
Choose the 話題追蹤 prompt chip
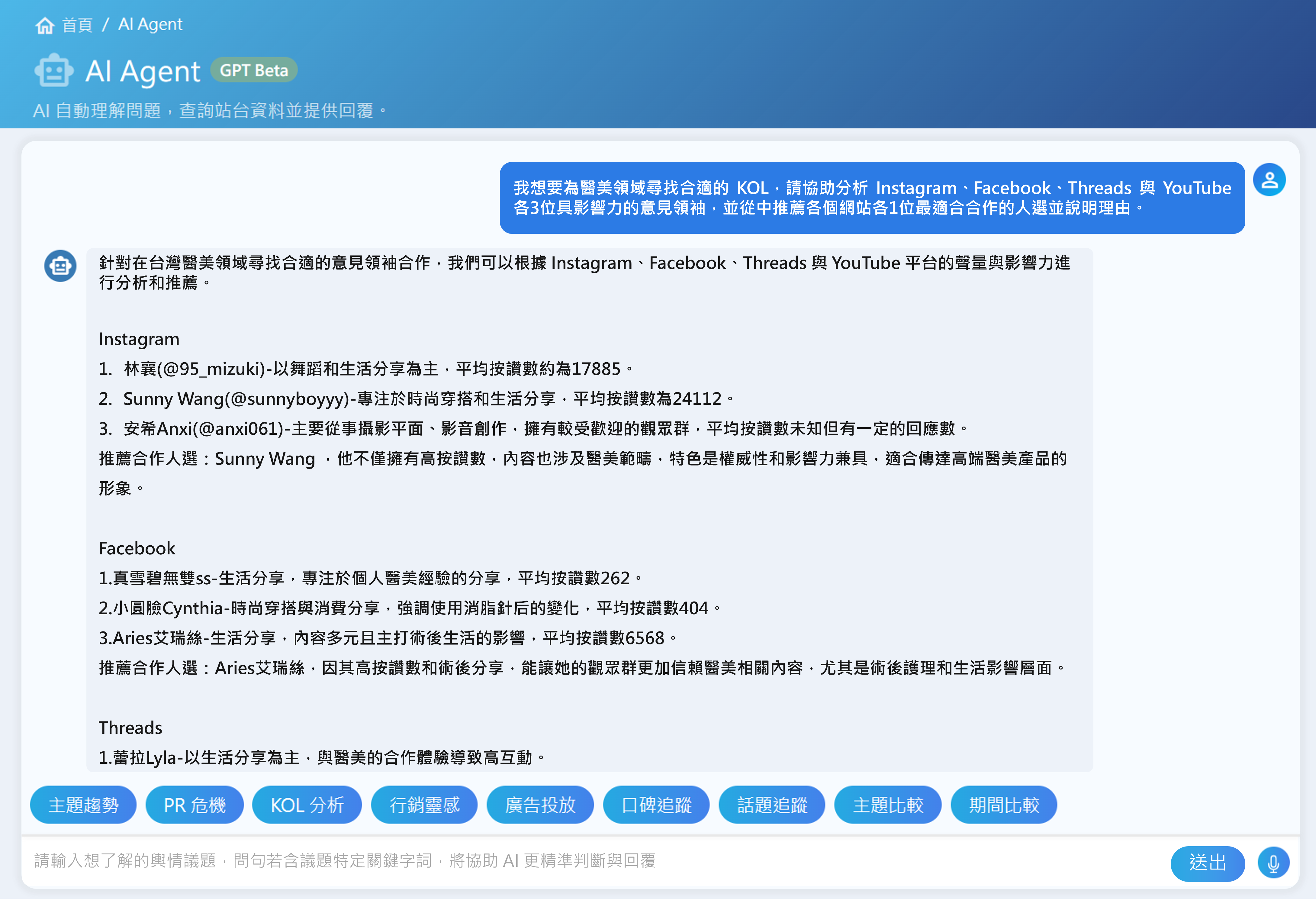(772, 804)
